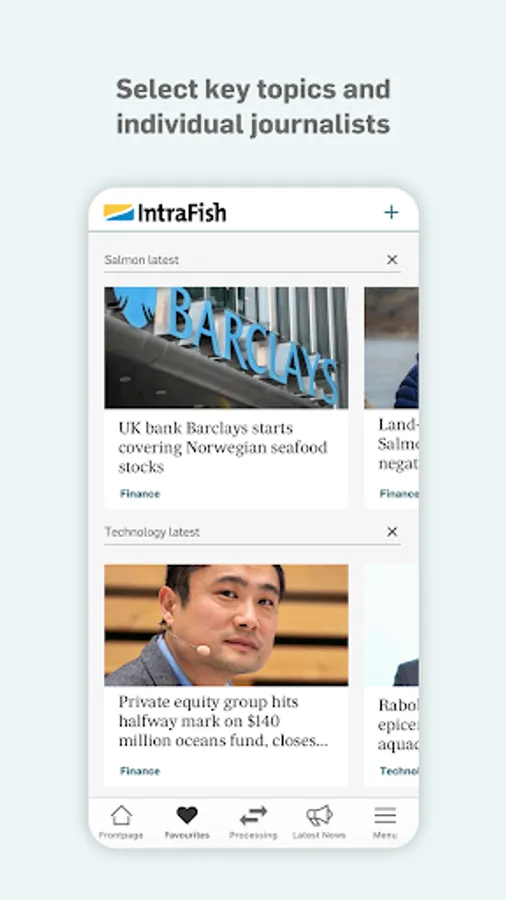Open the man with headset microphone photo
The width and height of the screenshot is (506, 900).
click(x=226, y=625)
